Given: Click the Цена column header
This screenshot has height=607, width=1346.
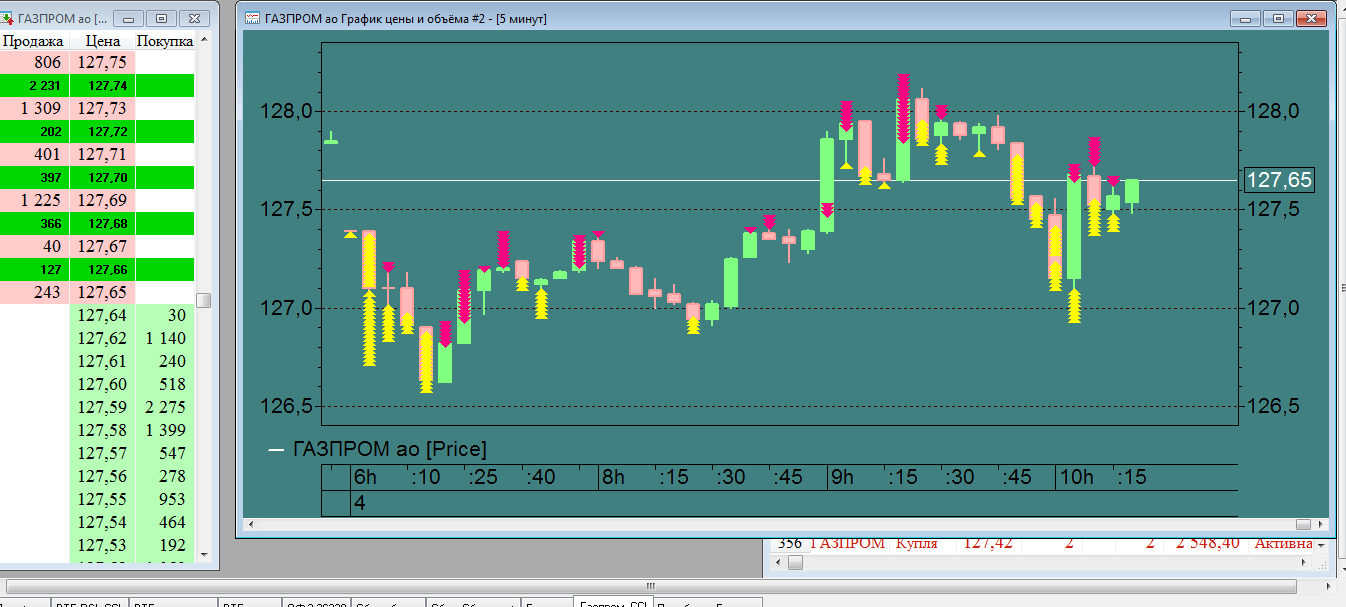Looking at the screenshot, I should [x=103, y=41].
